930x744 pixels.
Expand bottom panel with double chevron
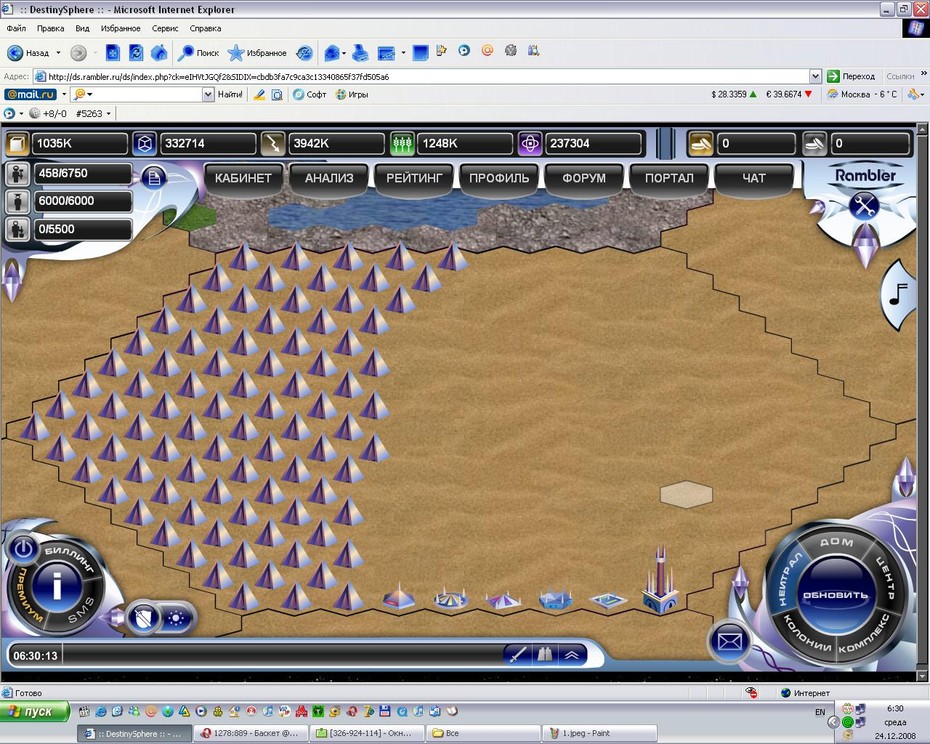[572, 655]
